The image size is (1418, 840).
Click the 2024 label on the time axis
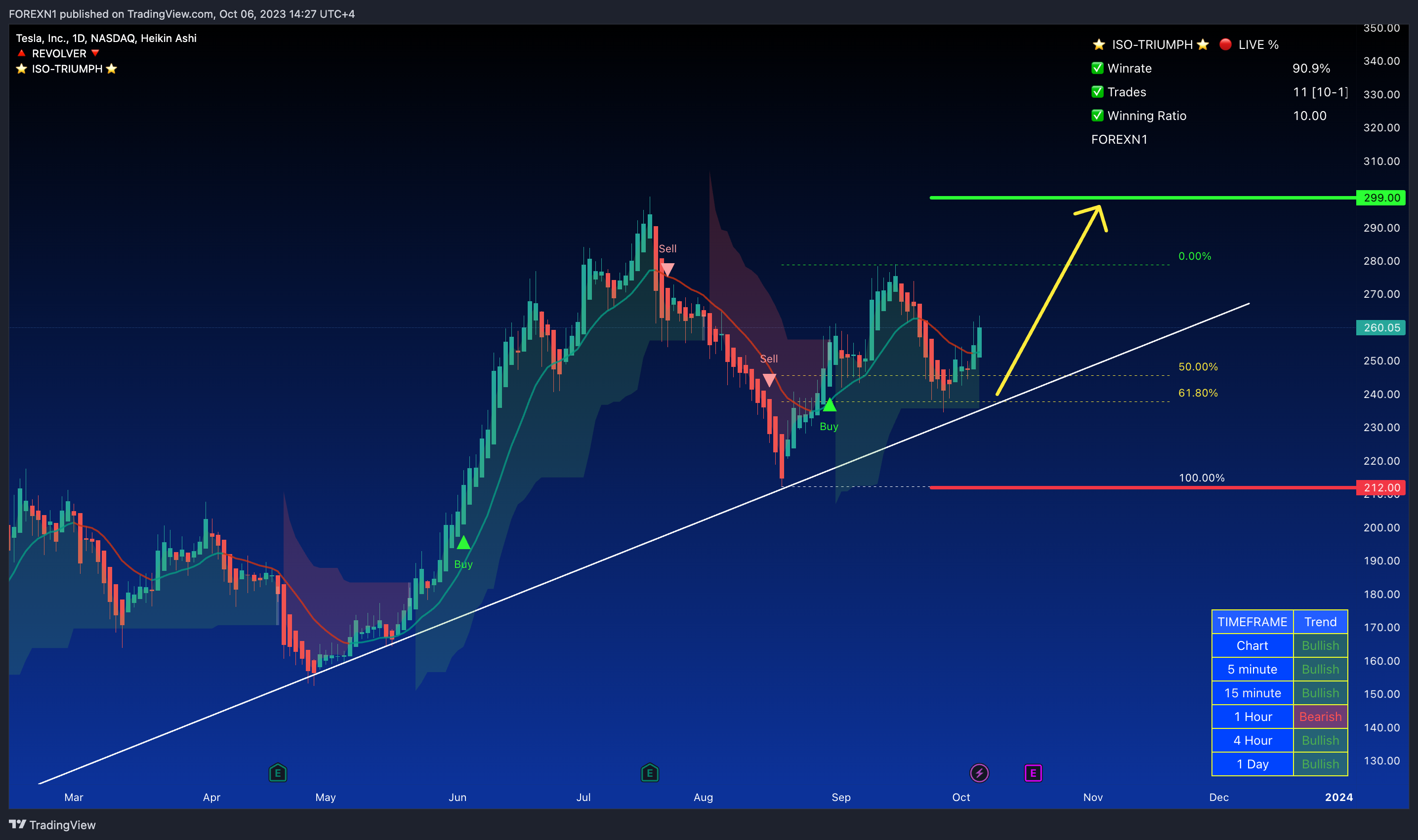point(1339,797)
